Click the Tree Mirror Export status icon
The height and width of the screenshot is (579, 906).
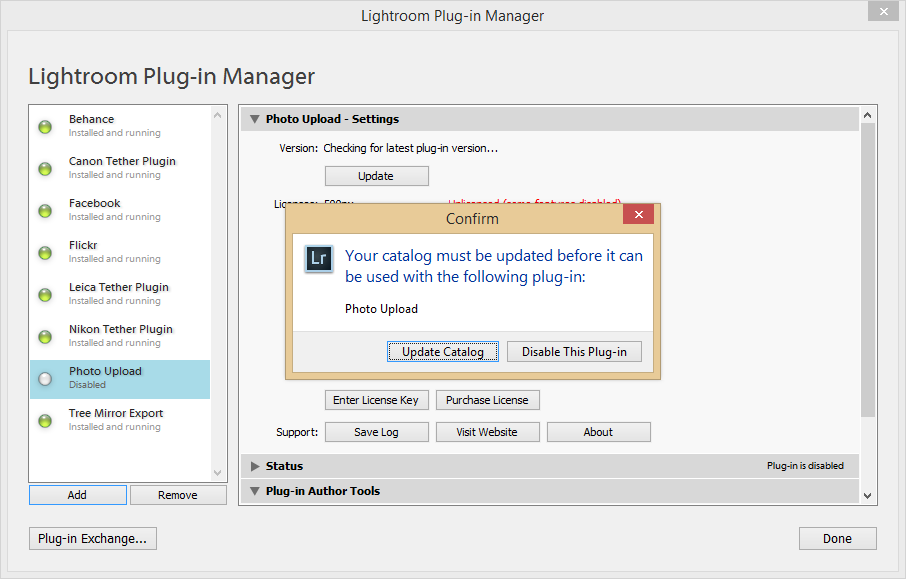click(45, 421)
